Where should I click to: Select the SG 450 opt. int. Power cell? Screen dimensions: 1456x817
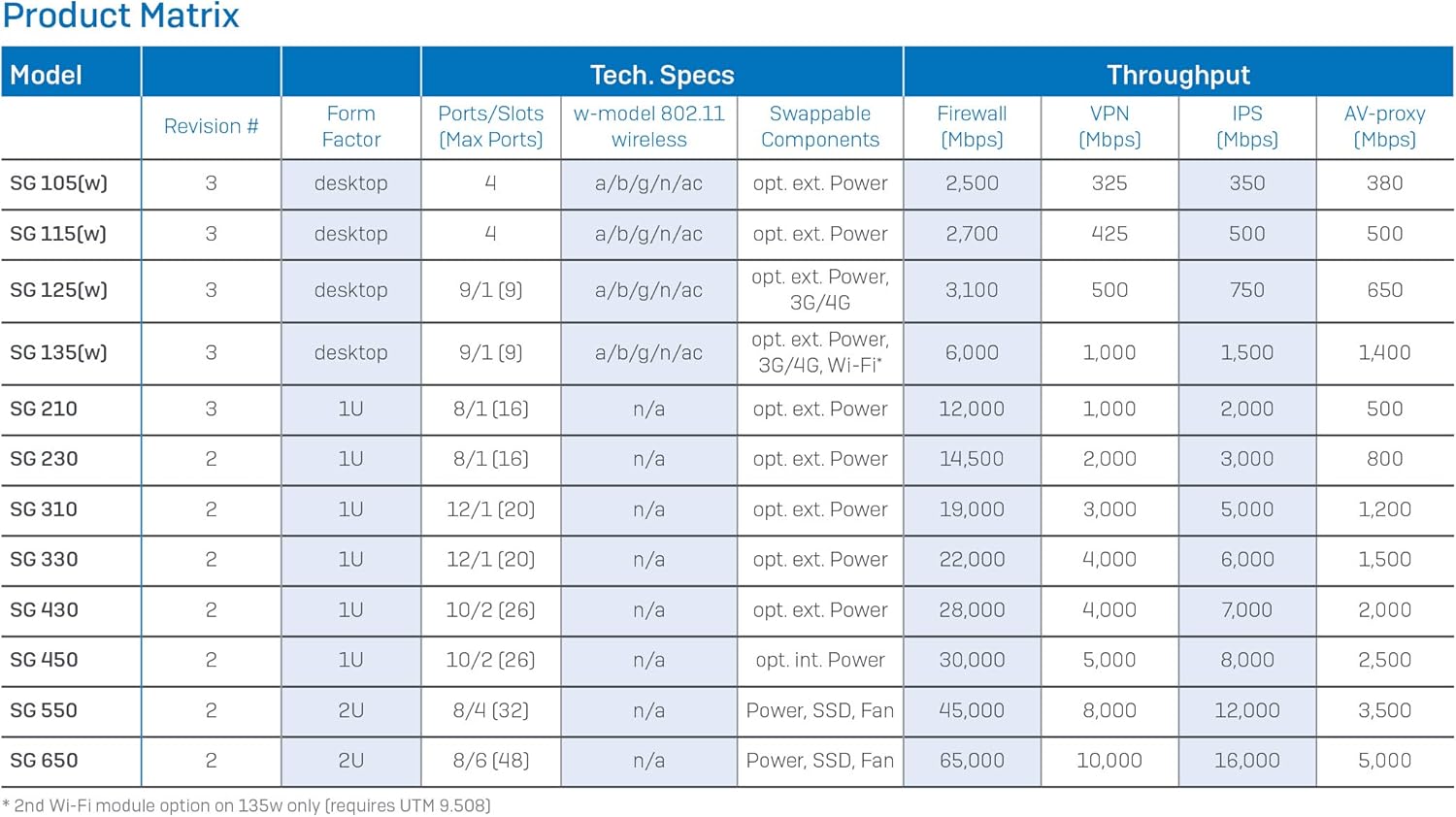(x=820, y=660)
